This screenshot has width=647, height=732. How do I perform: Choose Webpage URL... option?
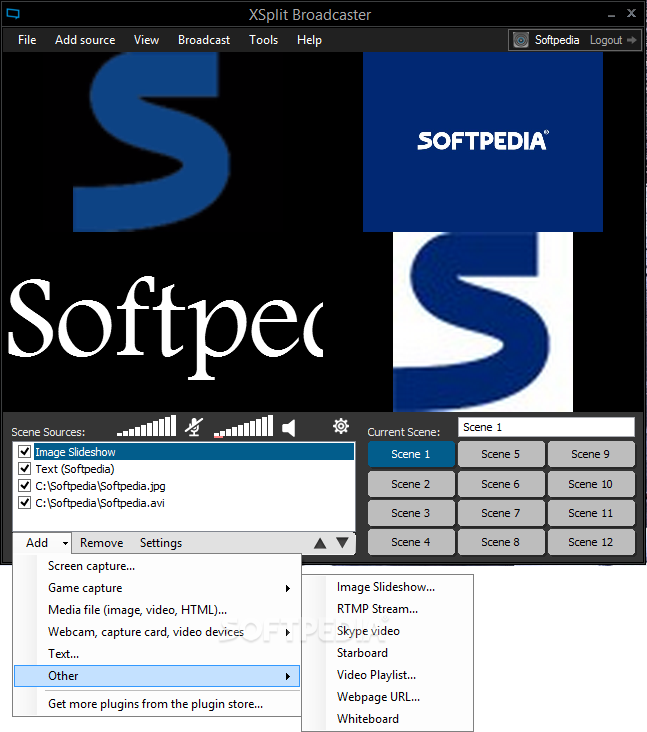click(387, 697)
